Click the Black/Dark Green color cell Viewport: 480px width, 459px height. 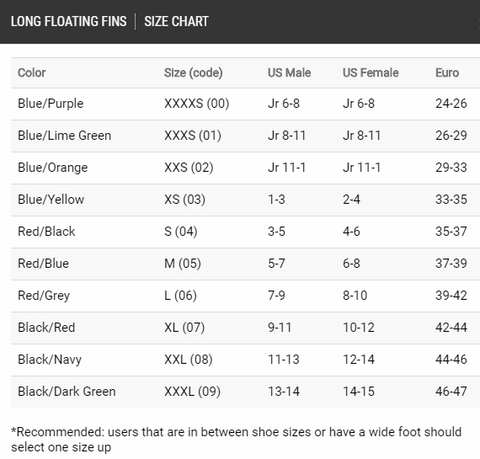click(67, 391)
